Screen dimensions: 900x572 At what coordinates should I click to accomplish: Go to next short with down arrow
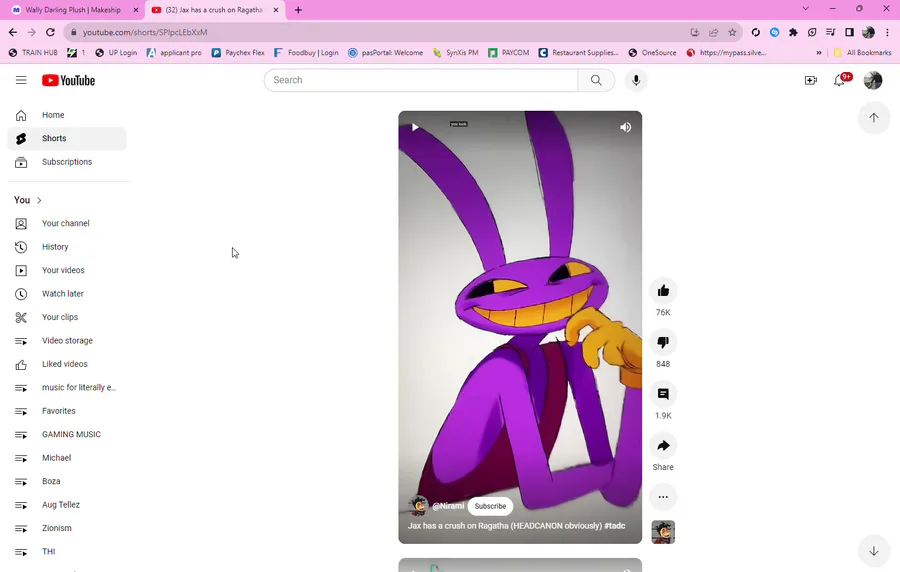(874, 551)
